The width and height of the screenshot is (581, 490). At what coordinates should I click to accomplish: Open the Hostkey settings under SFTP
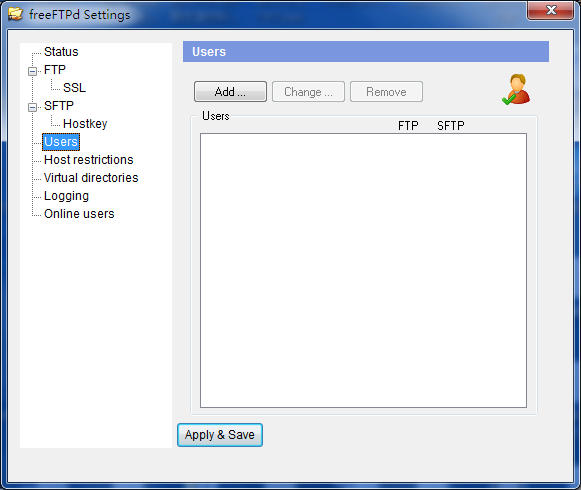(x=85, y=124)
